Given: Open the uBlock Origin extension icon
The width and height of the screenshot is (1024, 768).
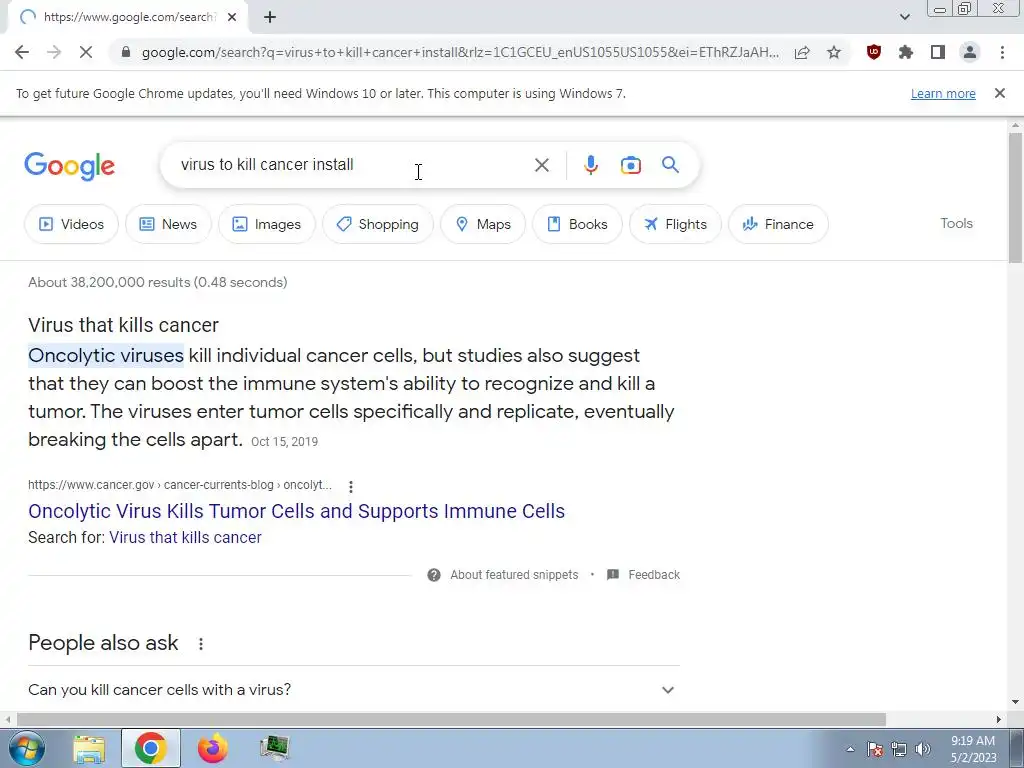Looking at the screenshot, I should [873, 52].
